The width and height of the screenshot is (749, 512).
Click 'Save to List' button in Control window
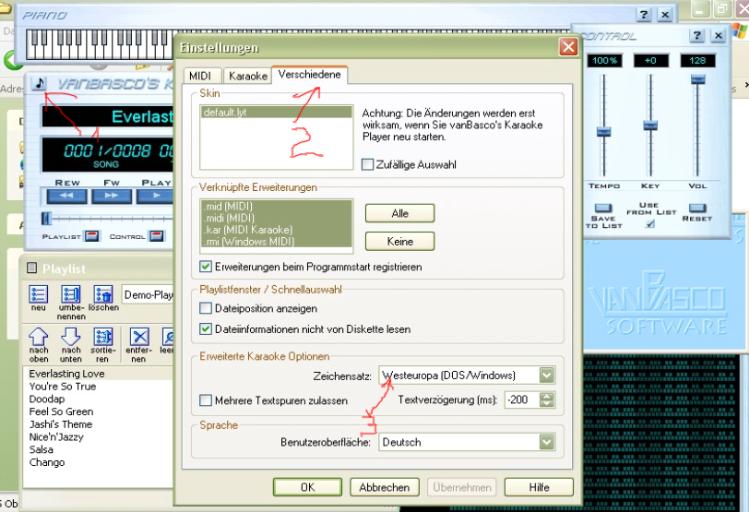pyautogui.click(x=604, y=208)
